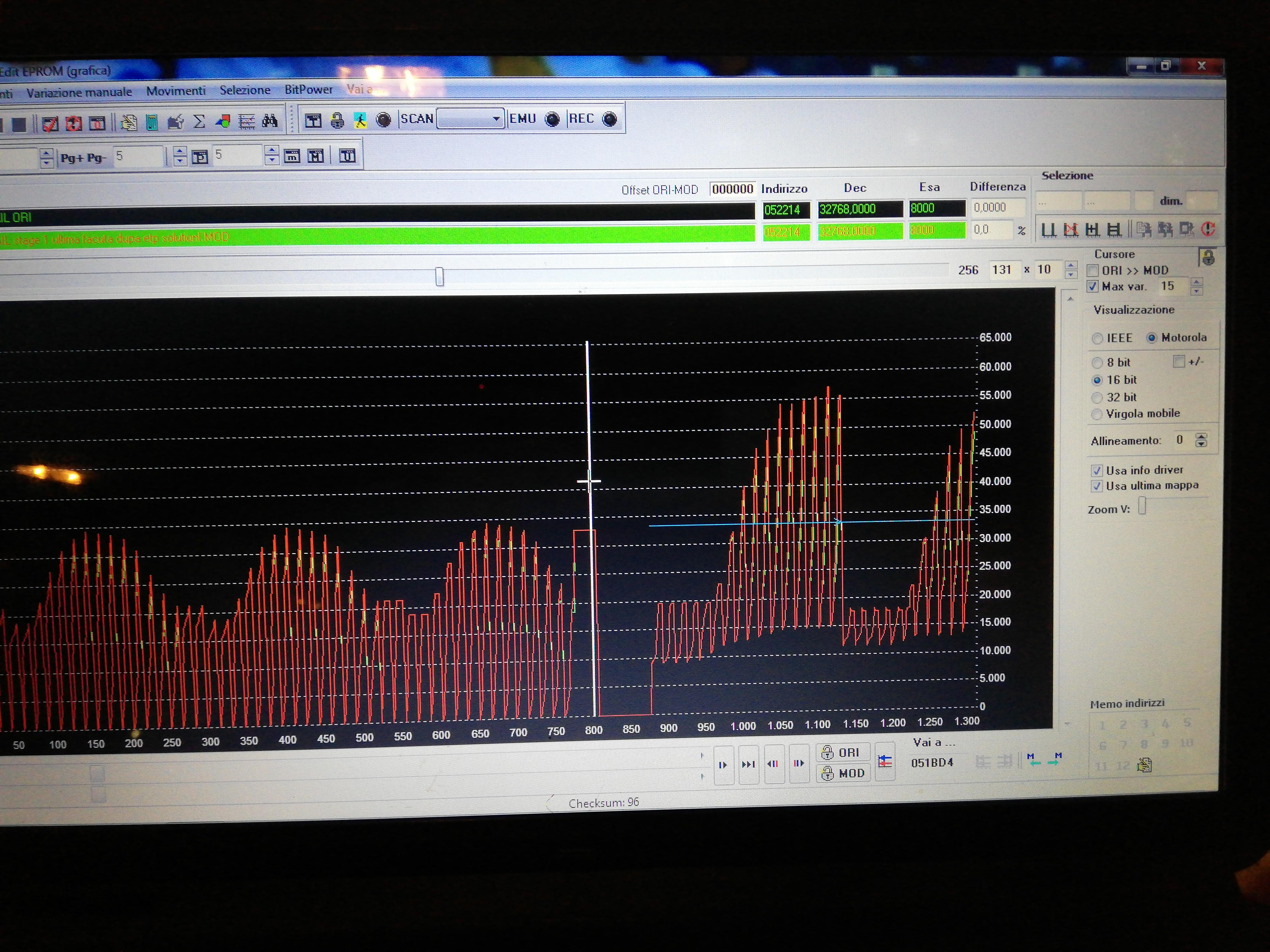1270x952 pixels.
Task: Click the green calculator icon
Action: (152, 122)
